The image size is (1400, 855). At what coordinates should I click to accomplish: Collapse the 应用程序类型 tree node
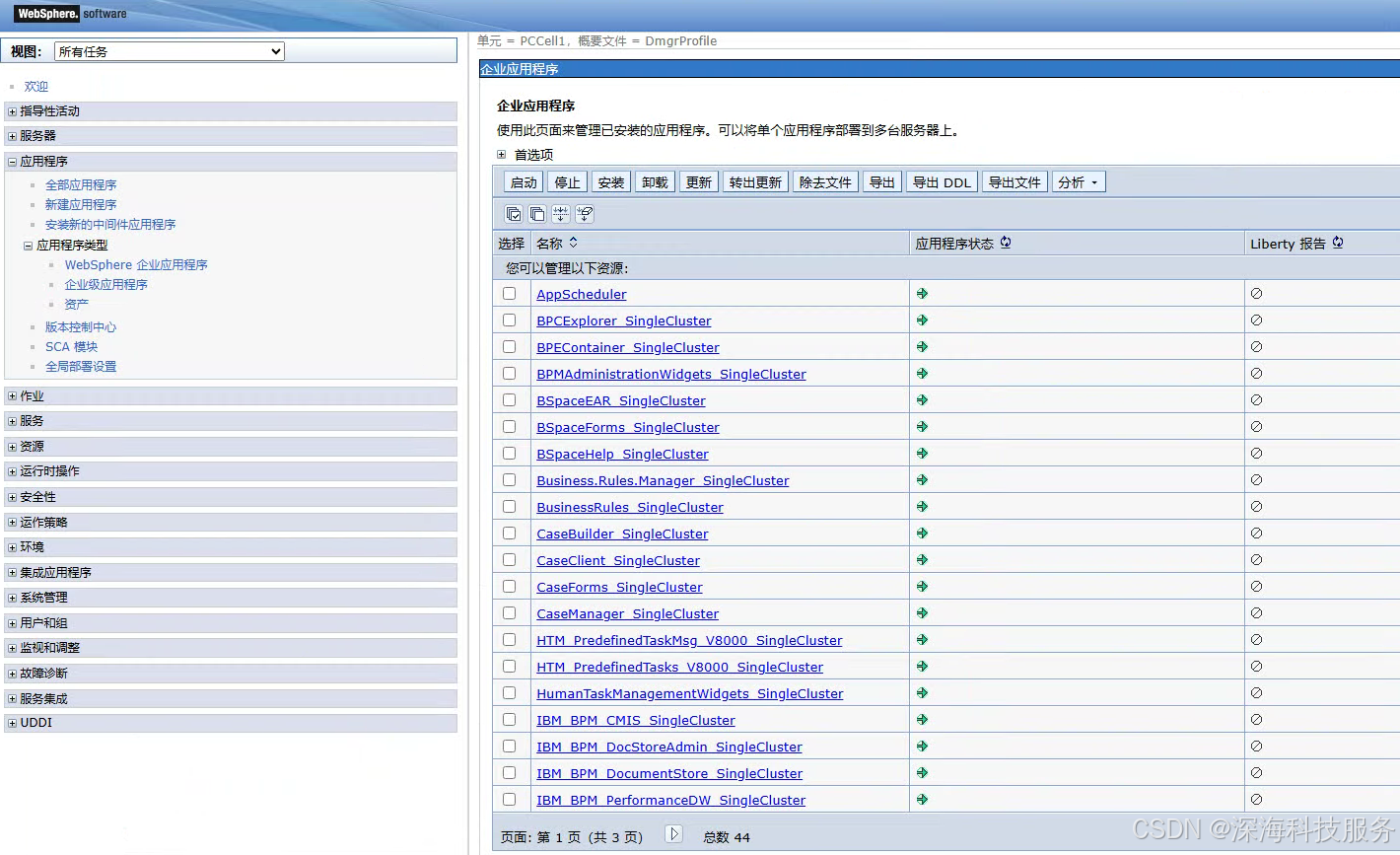[x=29, y=246]
